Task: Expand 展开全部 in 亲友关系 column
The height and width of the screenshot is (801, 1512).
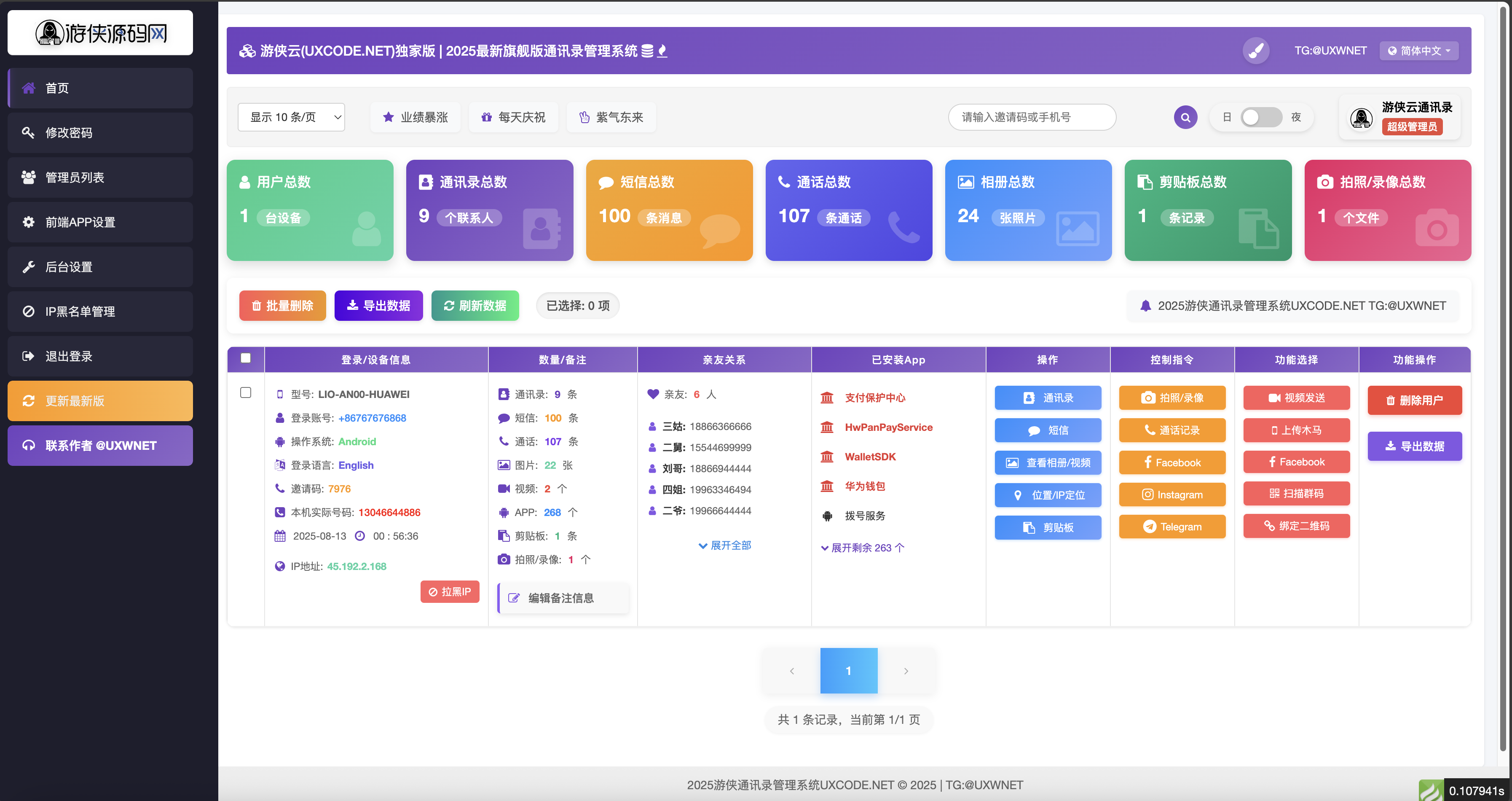Action: pos(724,545)
